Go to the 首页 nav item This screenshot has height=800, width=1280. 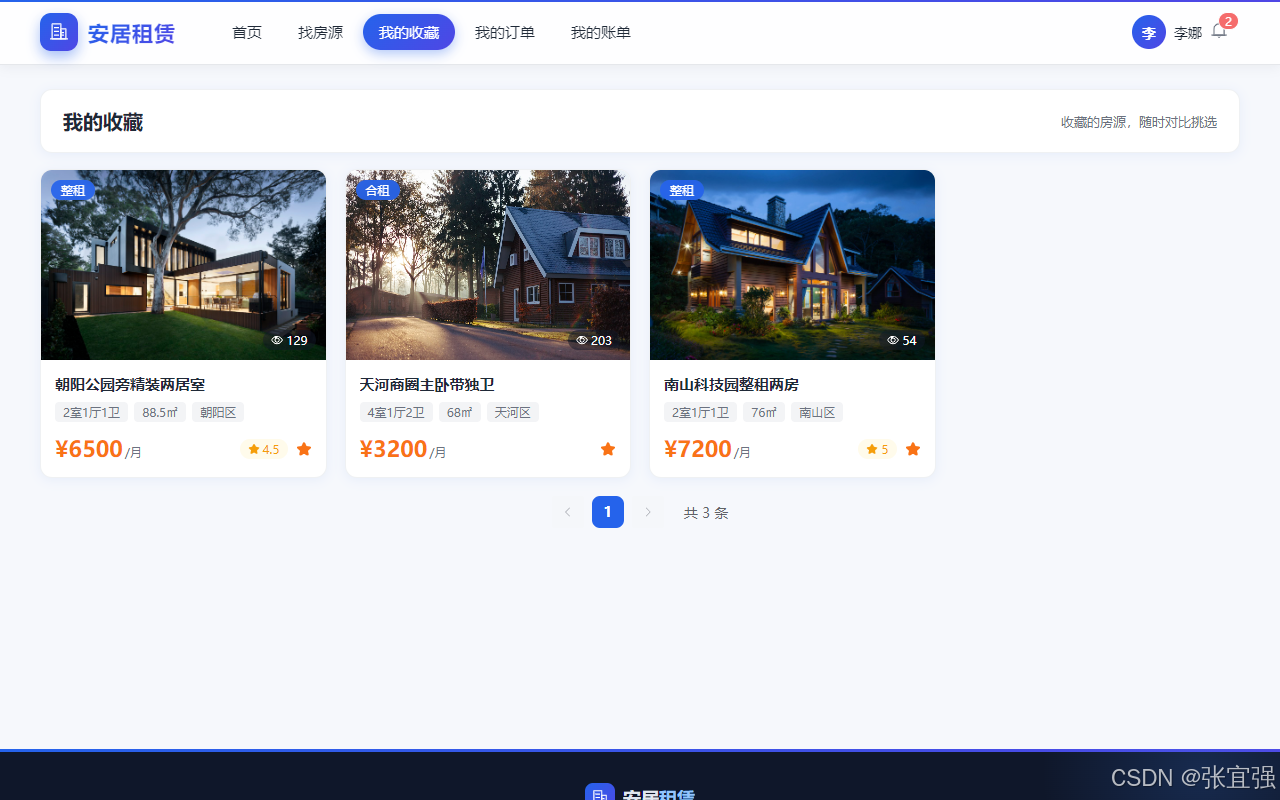coord(247,32)
